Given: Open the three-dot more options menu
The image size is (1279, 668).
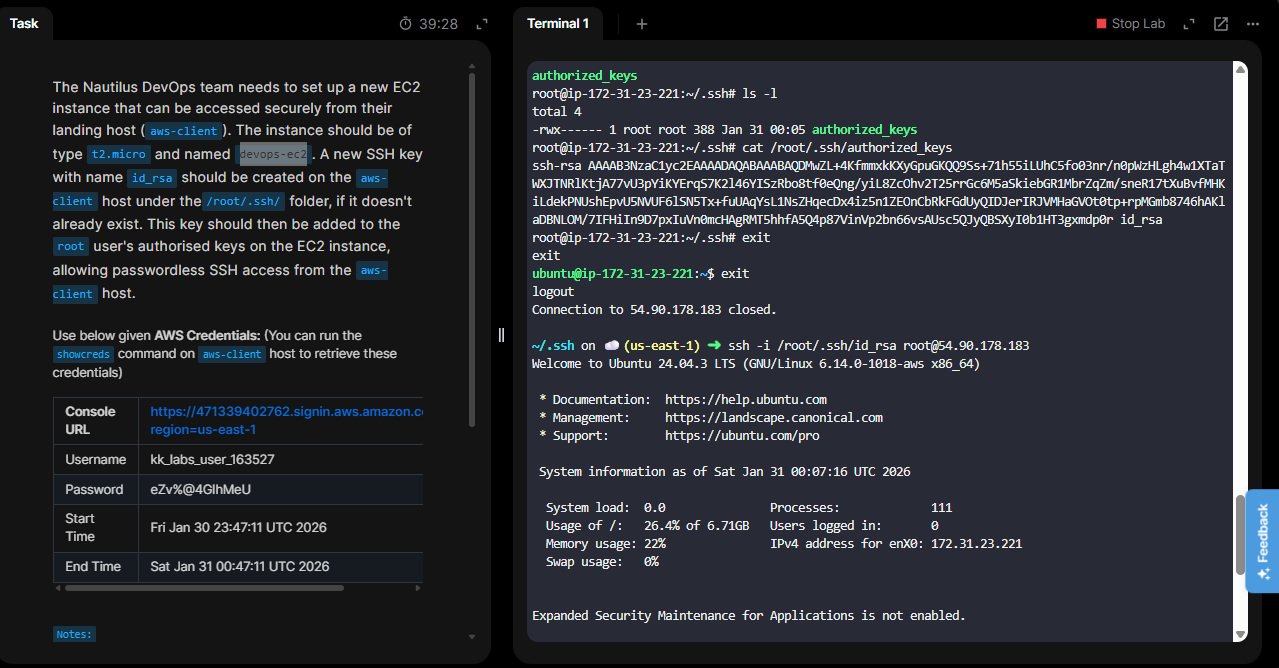Looking at the screenshot, I should coord(1252,24).
